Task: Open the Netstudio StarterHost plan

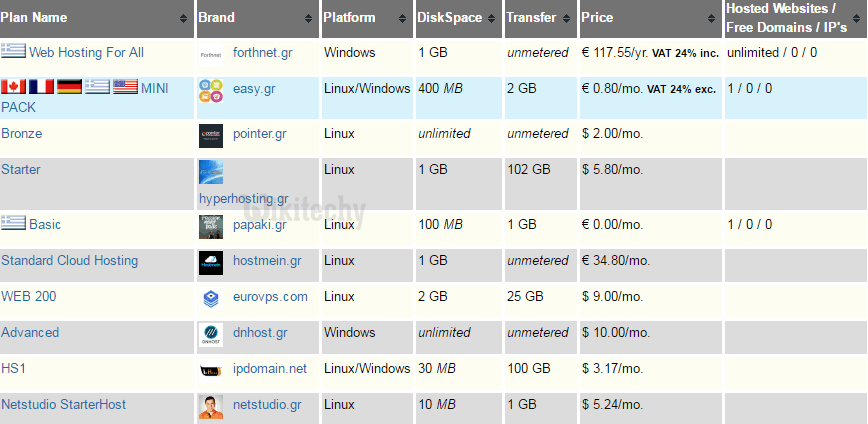Action: coord(63,404)
